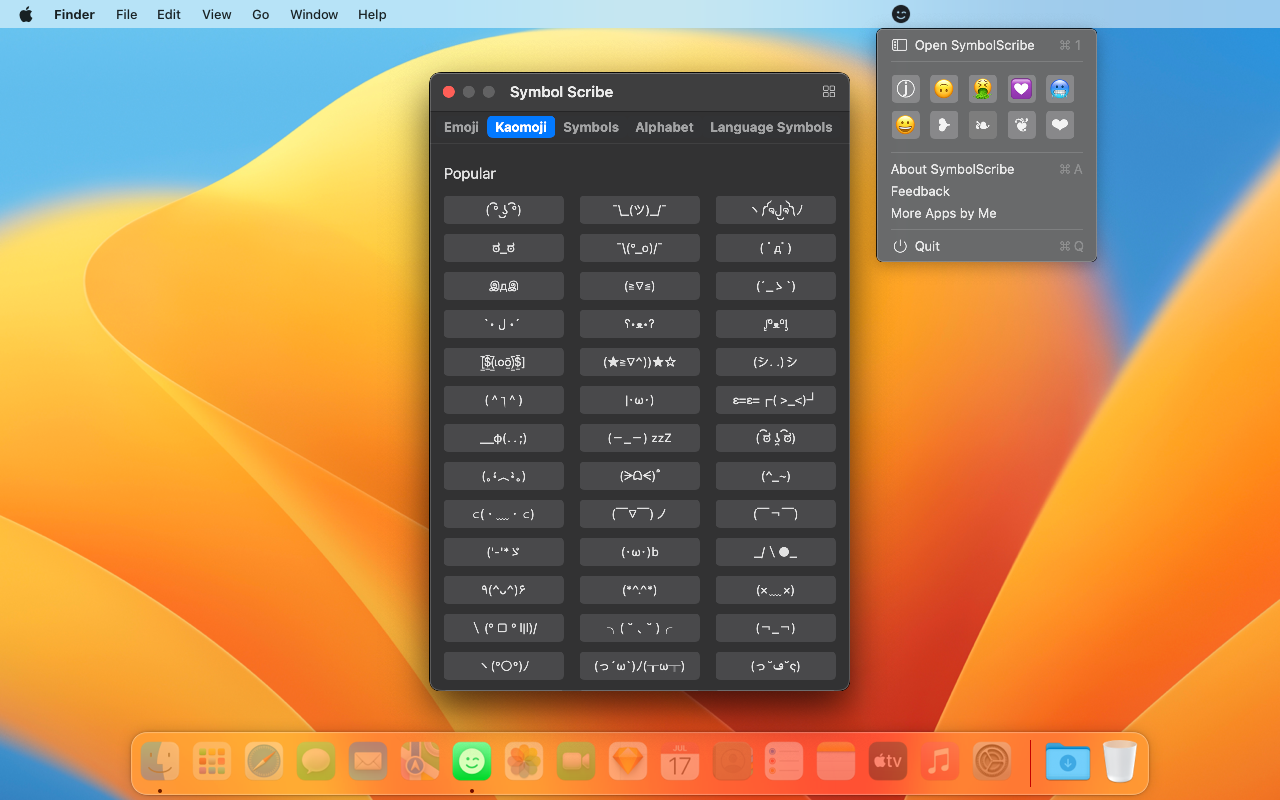Click the (x_x) kaomoji button
Viewport: 1280px width, 800px height.
pos(776,590)
